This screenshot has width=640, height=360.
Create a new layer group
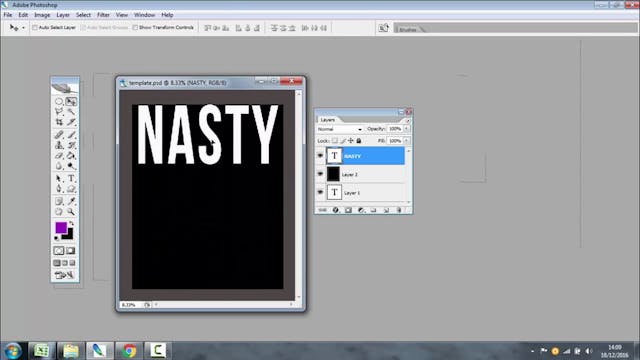coord(373,210)
